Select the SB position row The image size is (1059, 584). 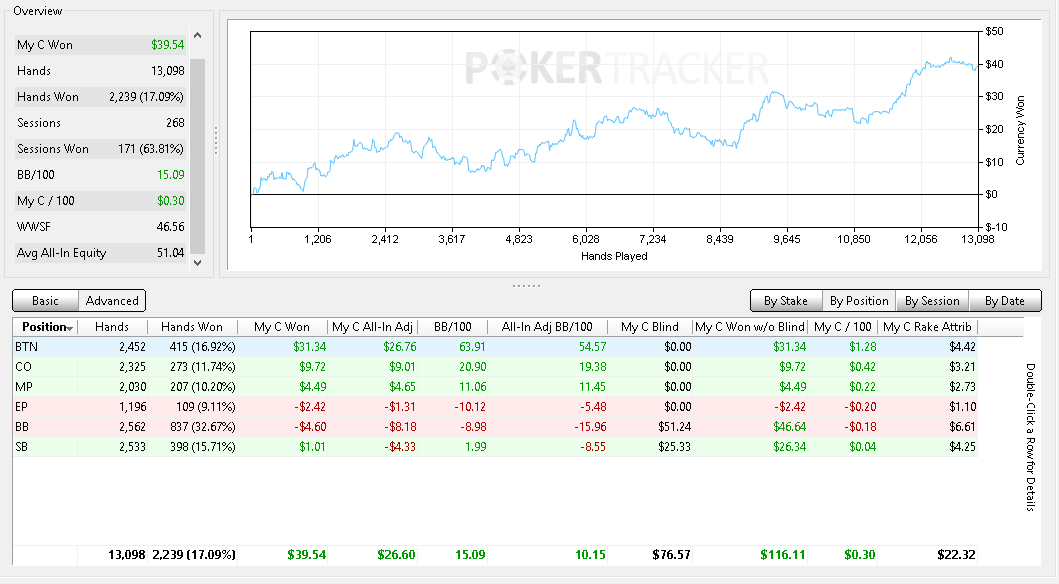coord(495,446)
